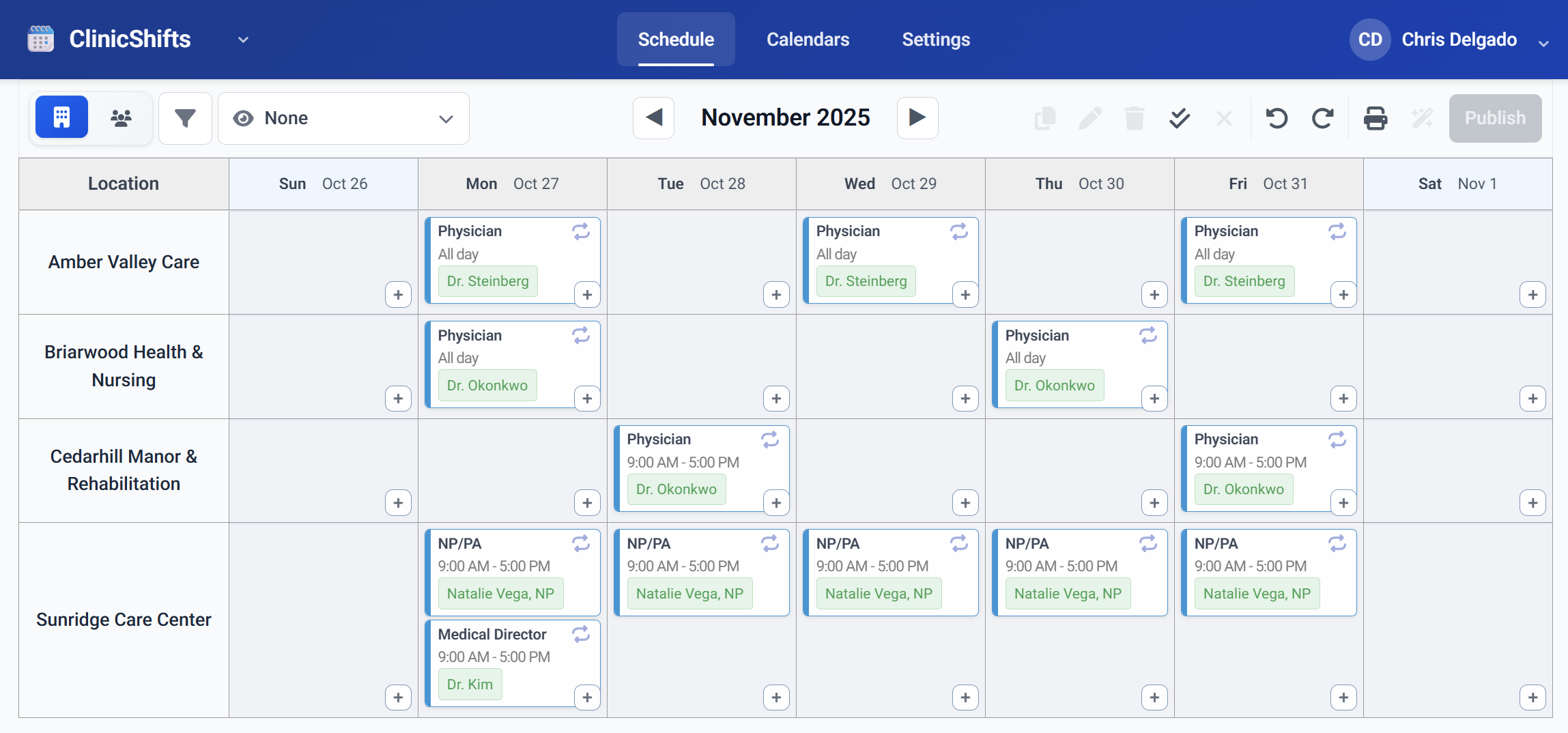1568x733 pixels.
Task: Open the Calendars tab
Action: (x=808, y=40)
